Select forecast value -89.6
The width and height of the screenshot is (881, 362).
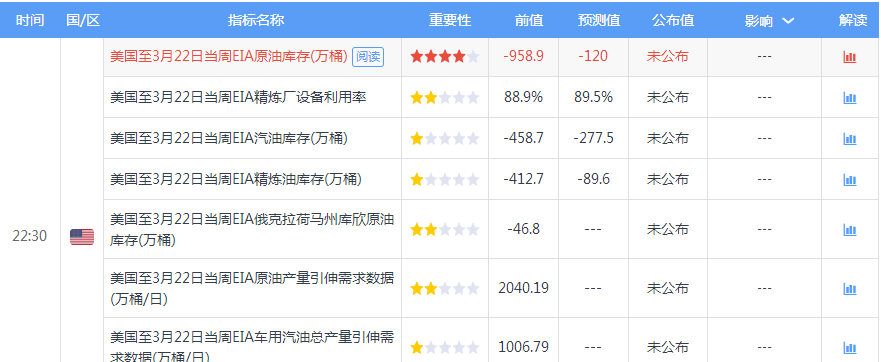(x=593, y=179)
